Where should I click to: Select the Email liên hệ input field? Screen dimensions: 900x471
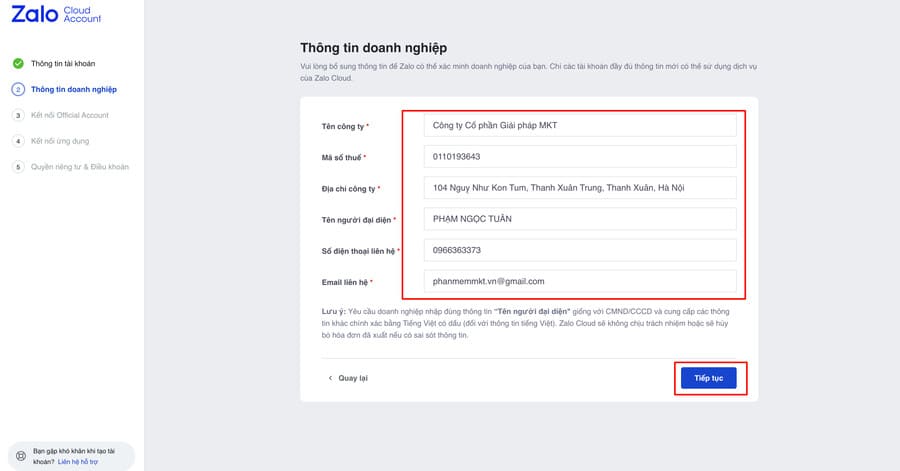coord(580,281)
